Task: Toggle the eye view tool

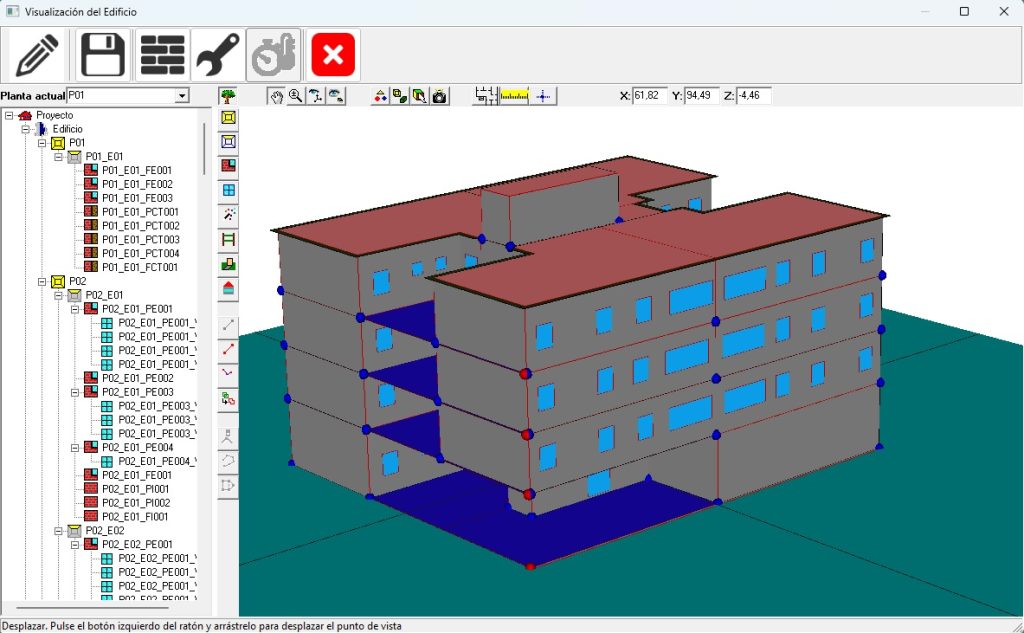Action: click(336, 96)
